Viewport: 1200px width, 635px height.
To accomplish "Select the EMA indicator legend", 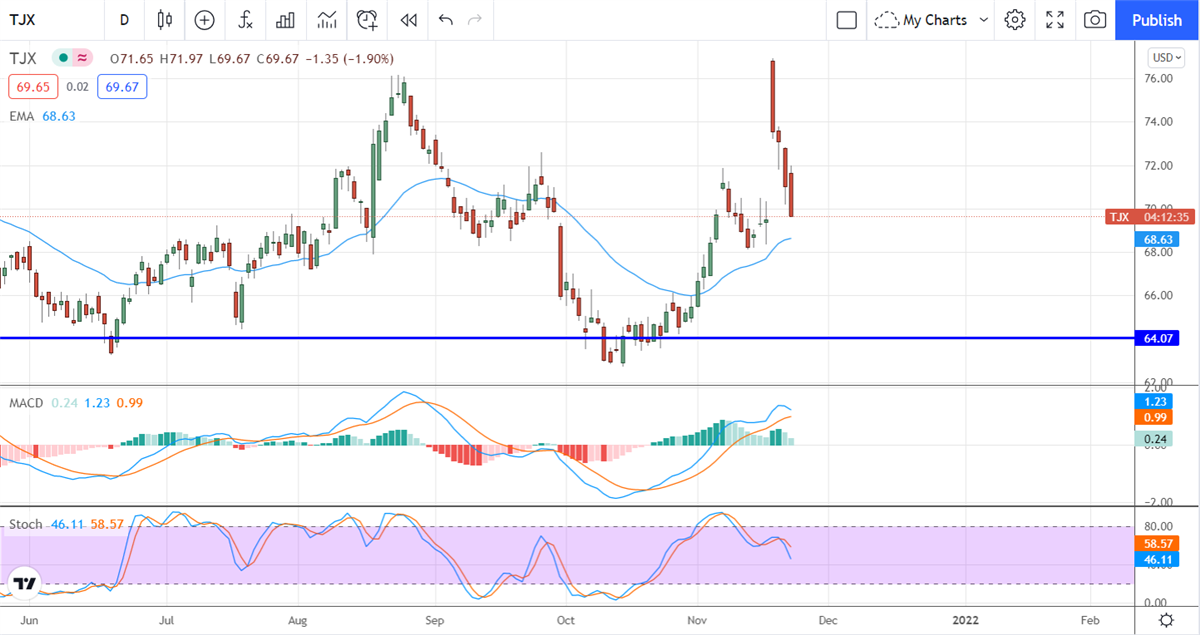I will 20,116.
